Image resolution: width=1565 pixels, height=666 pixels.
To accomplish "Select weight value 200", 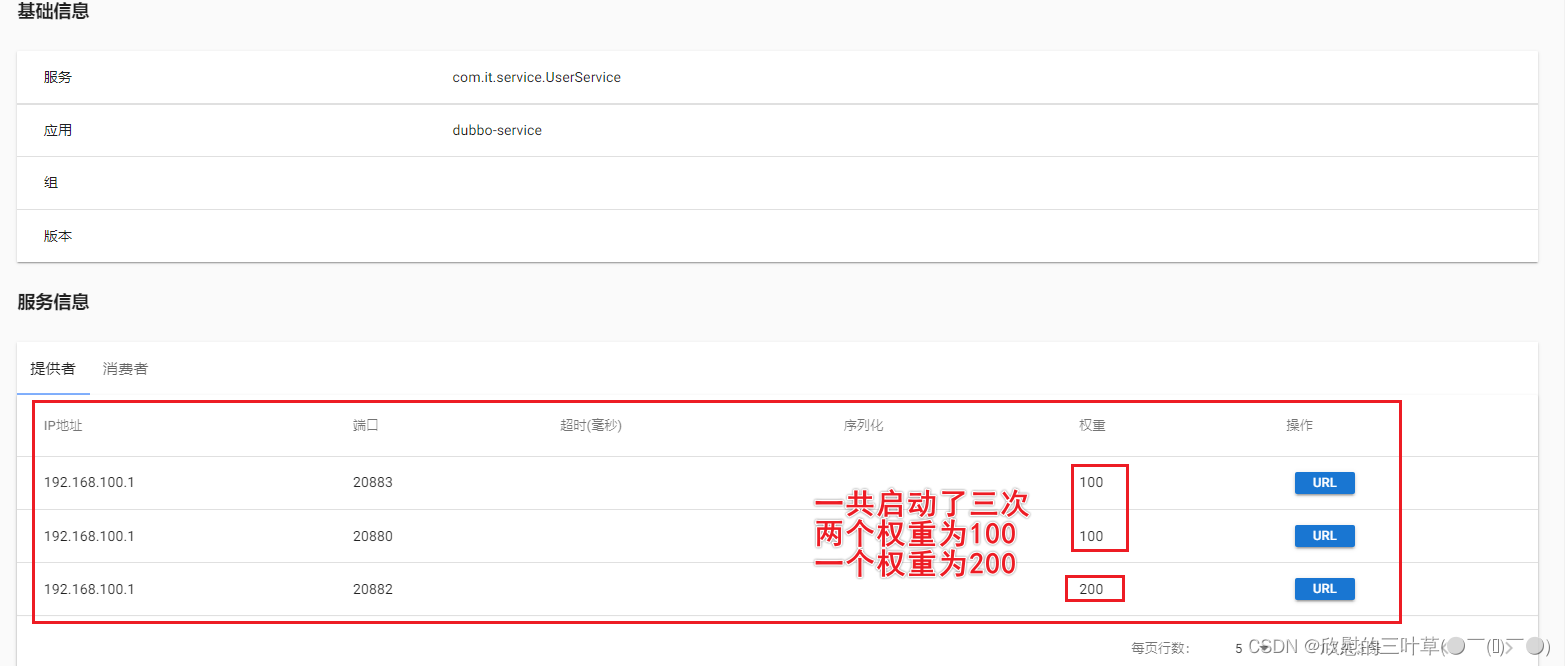I will (1091, 589).
